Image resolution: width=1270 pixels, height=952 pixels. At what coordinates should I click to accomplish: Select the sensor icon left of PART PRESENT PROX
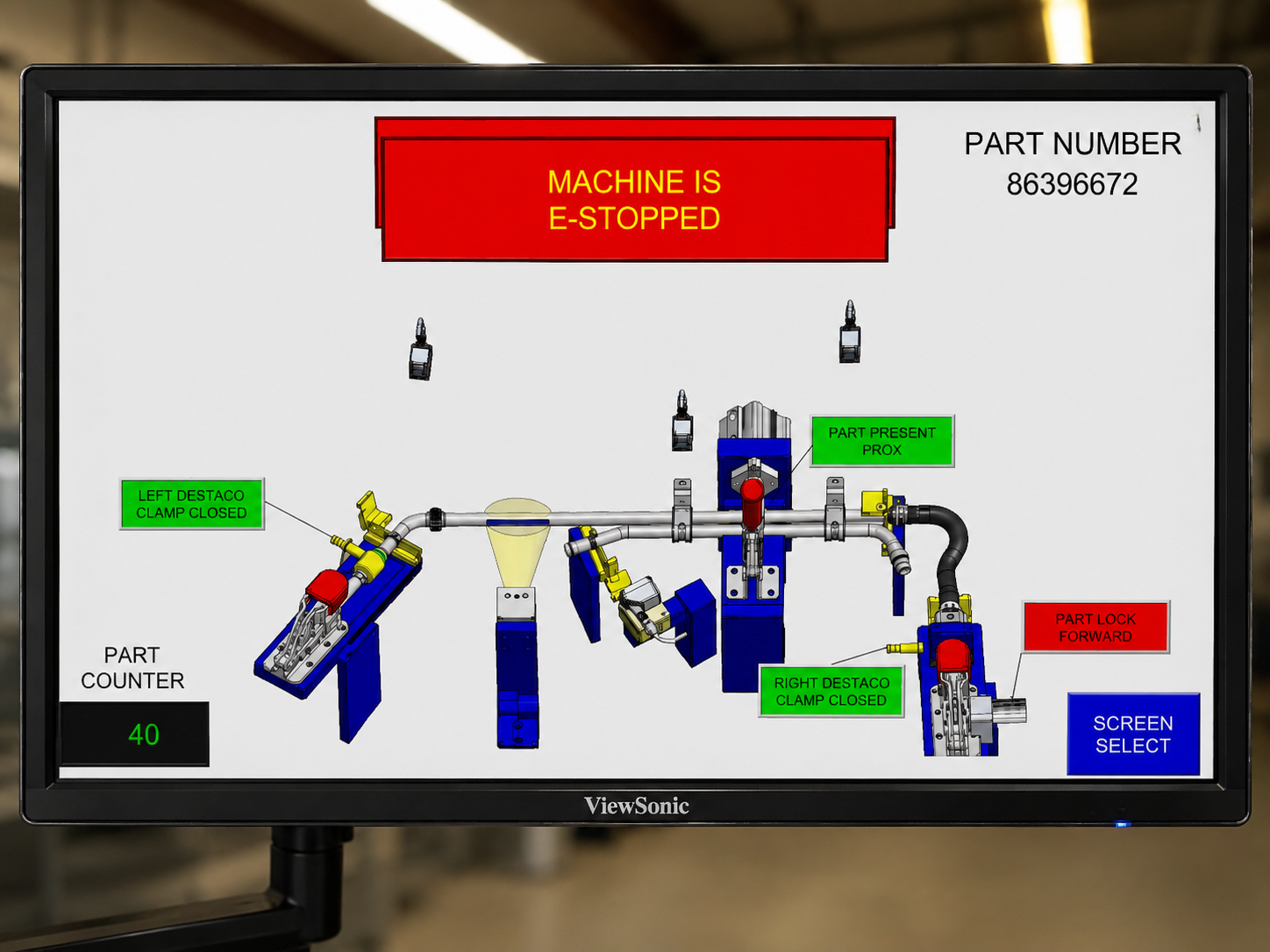[682, 421]
